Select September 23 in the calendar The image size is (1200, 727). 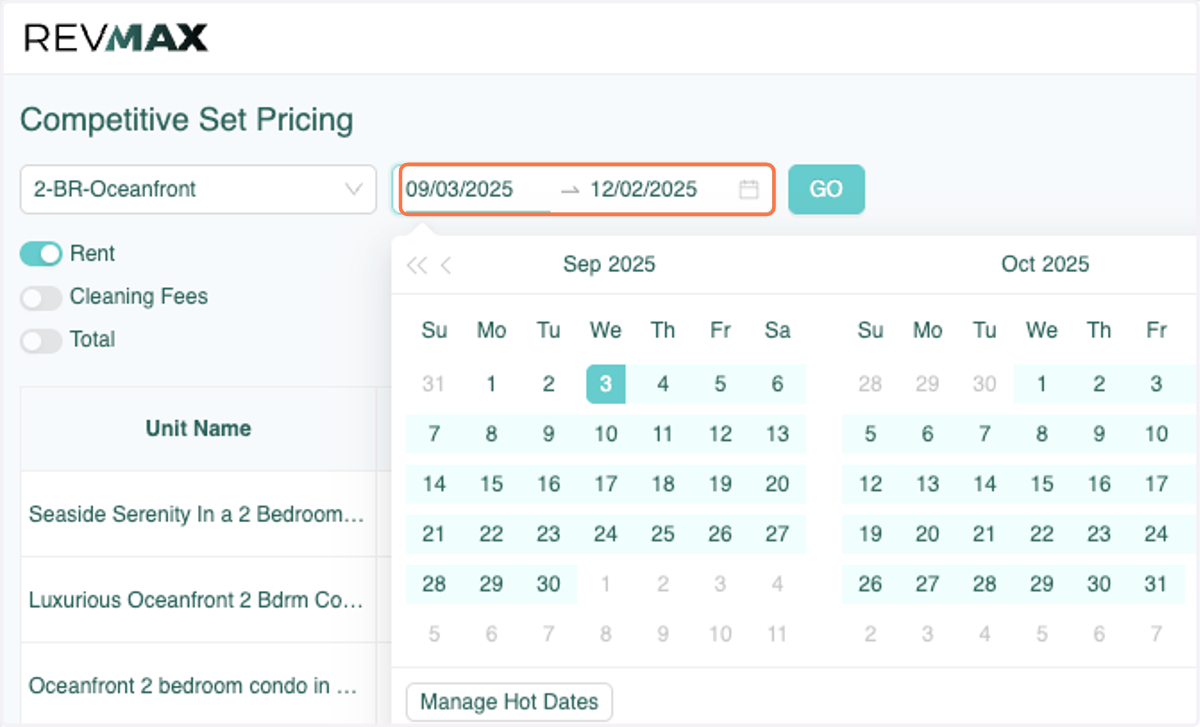(548, 534)
